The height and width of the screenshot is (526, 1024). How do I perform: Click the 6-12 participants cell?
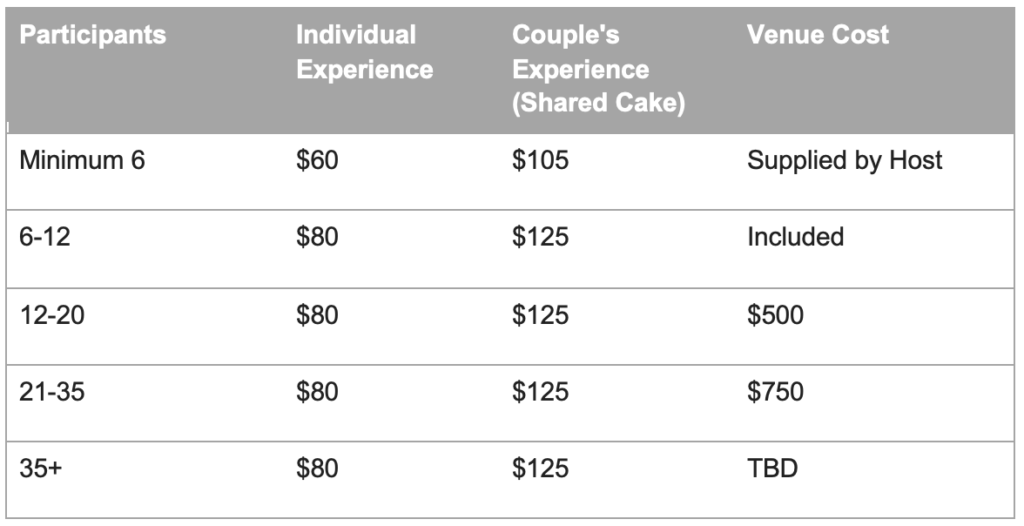point(47,237)
